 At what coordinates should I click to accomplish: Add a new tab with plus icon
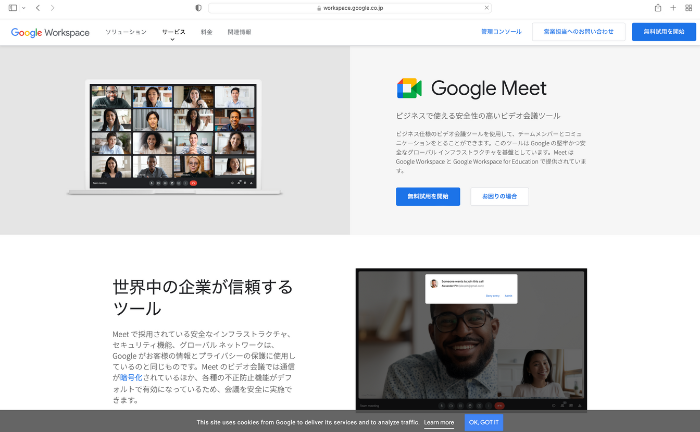[x=673, y=8]
